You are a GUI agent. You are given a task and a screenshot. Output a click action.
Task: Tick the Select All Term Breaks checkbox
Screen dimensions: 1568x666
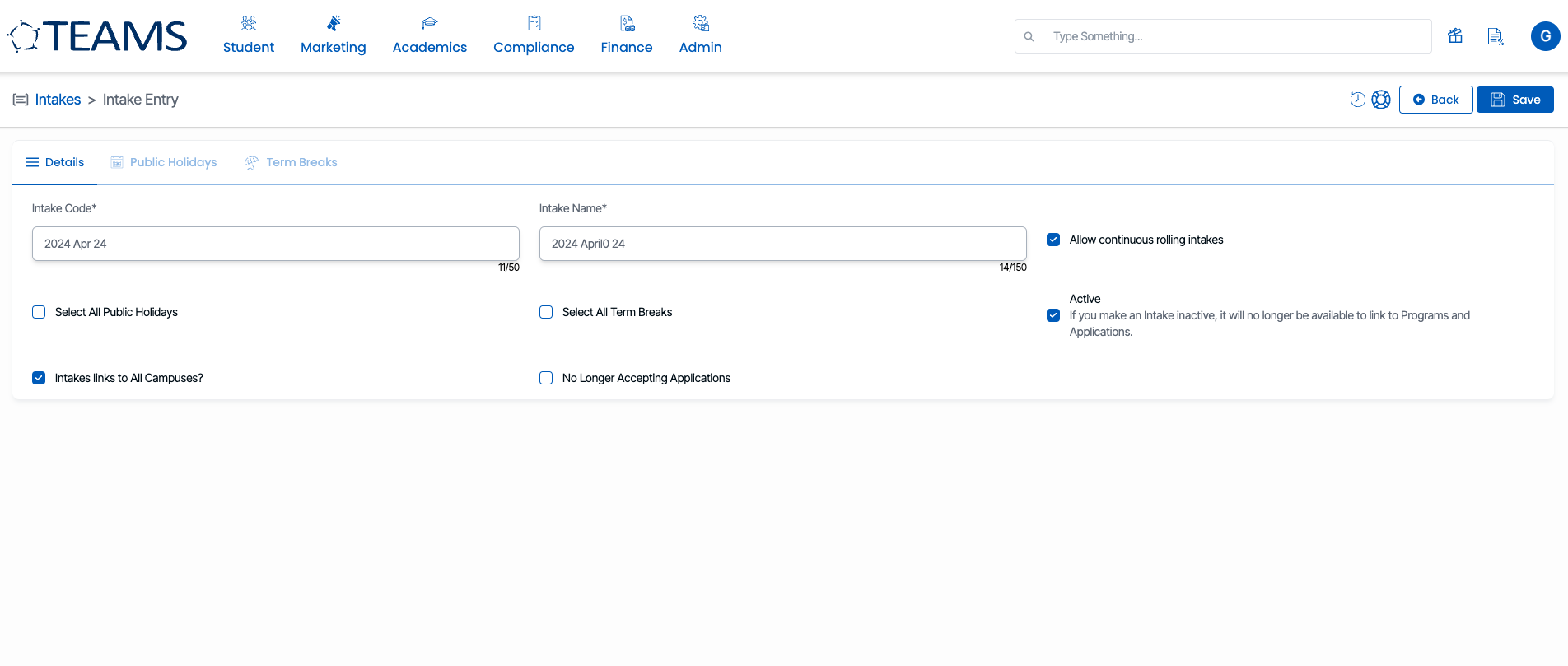[x=546, y=312]
